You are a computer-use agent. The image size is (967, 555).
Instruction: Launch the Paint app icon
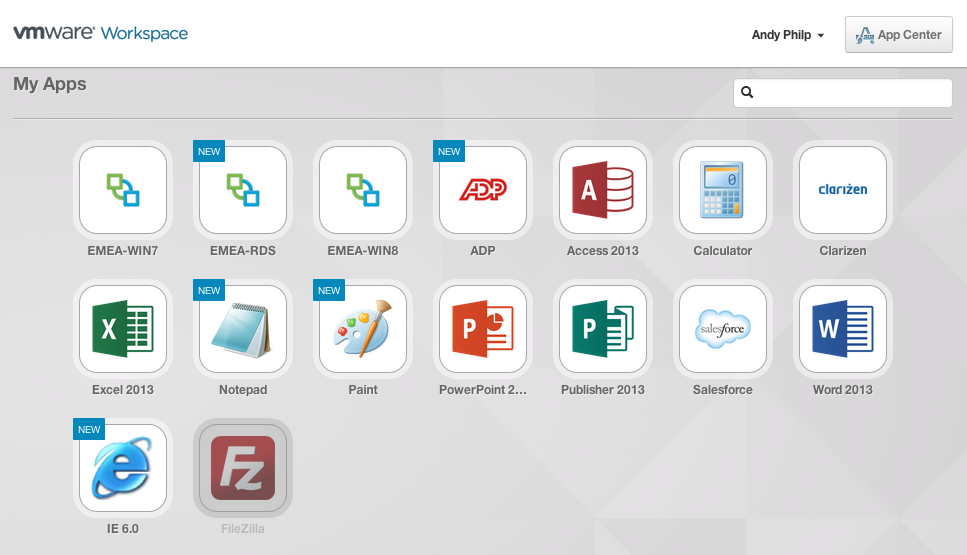click(x=363, y=329)
